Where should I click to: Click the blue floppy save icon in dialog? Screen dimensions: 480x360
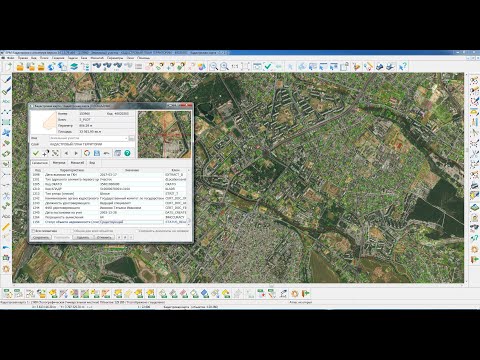coord(97,153)
